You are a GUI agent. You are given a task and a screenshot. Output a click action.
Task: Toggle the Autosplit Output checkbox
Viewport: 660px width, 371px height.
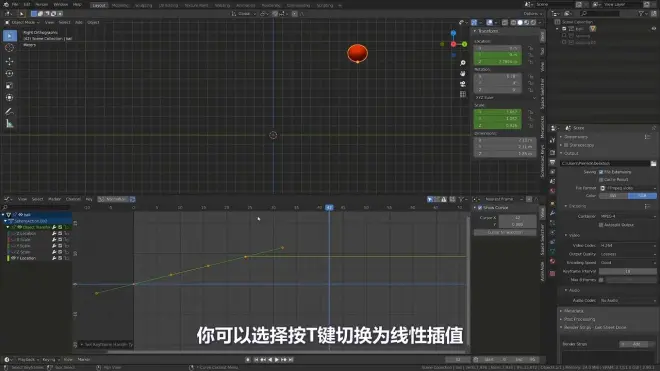pos(601,225)
